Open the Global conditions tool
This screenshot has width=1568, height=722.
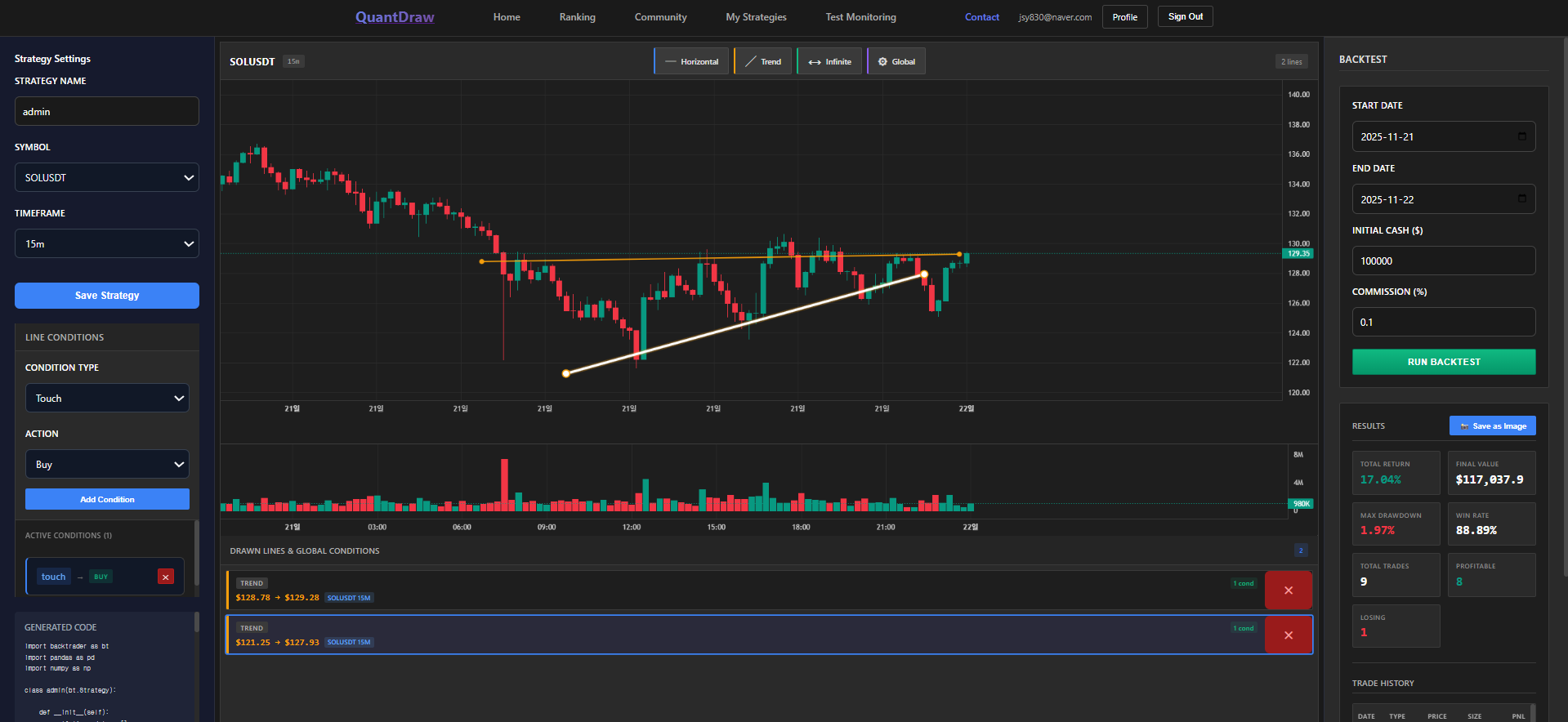[896, 61]
